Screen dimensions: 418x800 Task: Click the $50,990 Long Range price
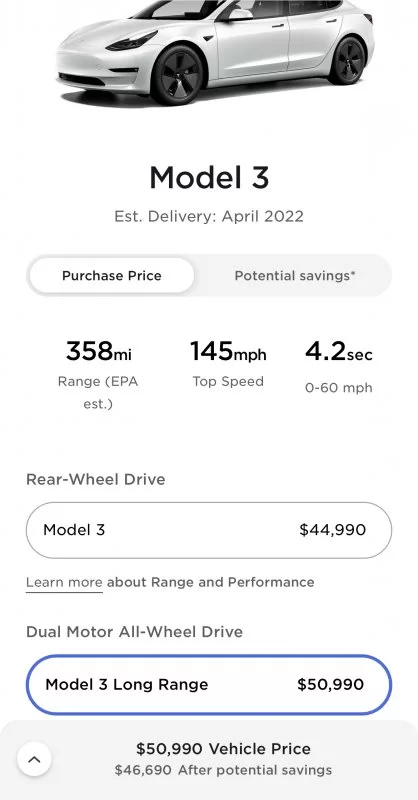[331, 685]
